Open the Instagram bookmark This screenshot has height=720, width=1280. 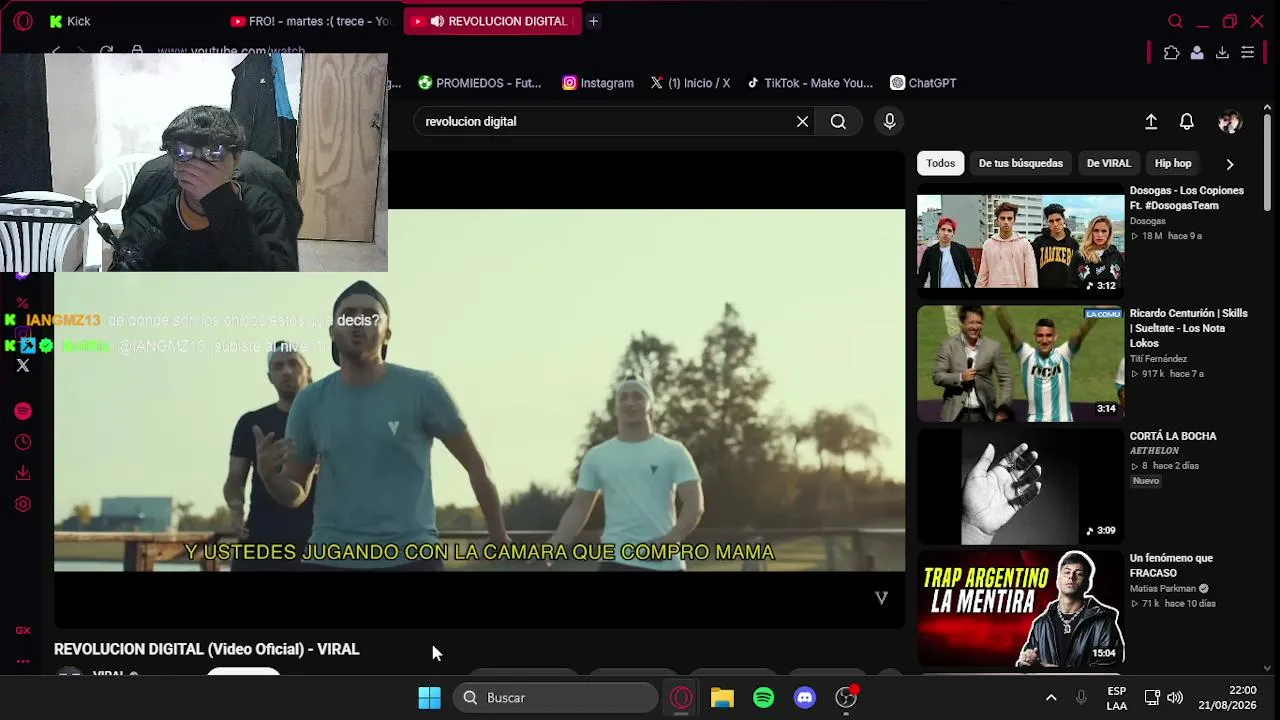pyautogui.click(x=598, y=83)
